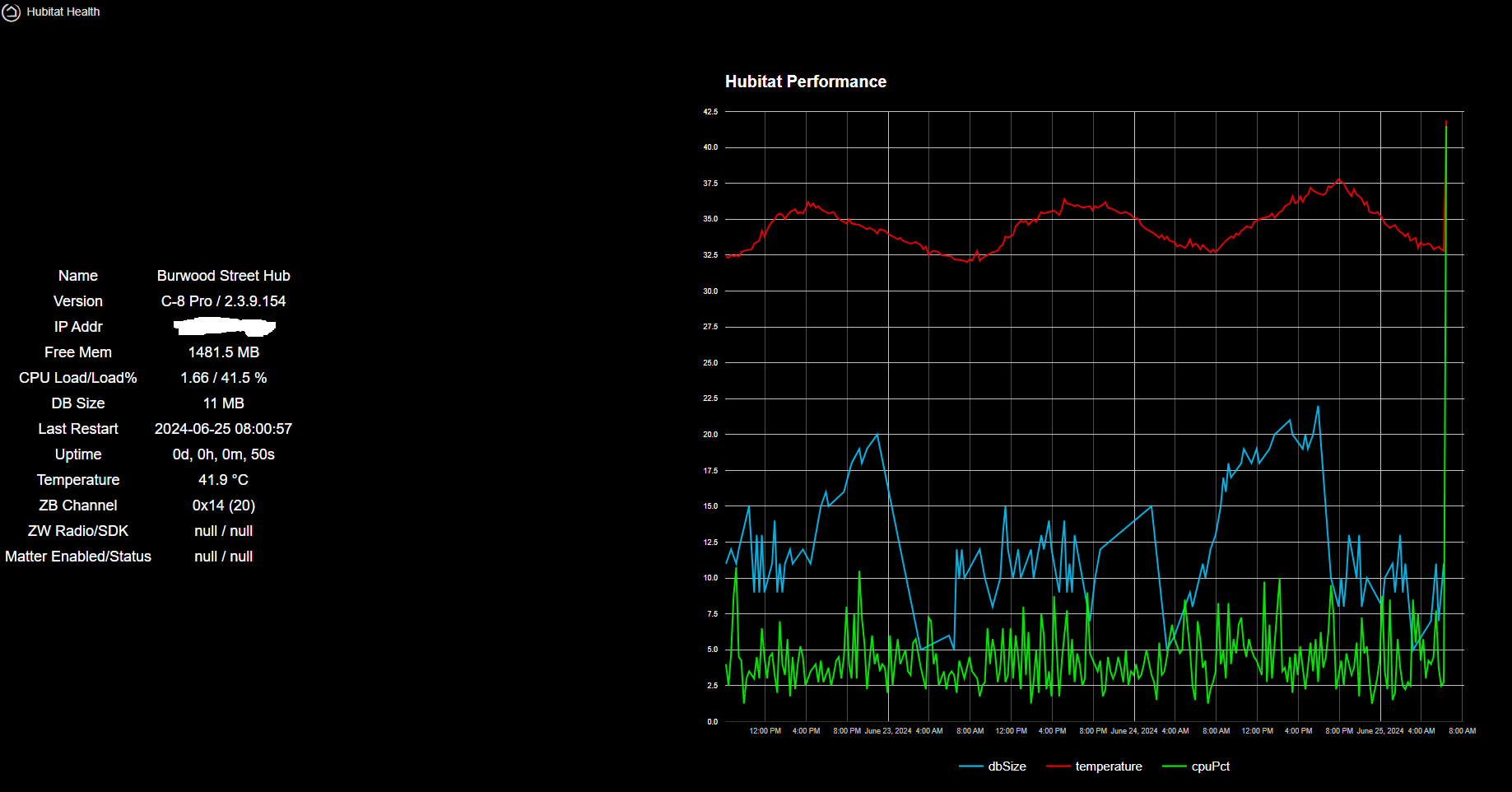Click the June 24, 2024 x-axis label
1512x792 pixels.
click(x=1134, y=731)
